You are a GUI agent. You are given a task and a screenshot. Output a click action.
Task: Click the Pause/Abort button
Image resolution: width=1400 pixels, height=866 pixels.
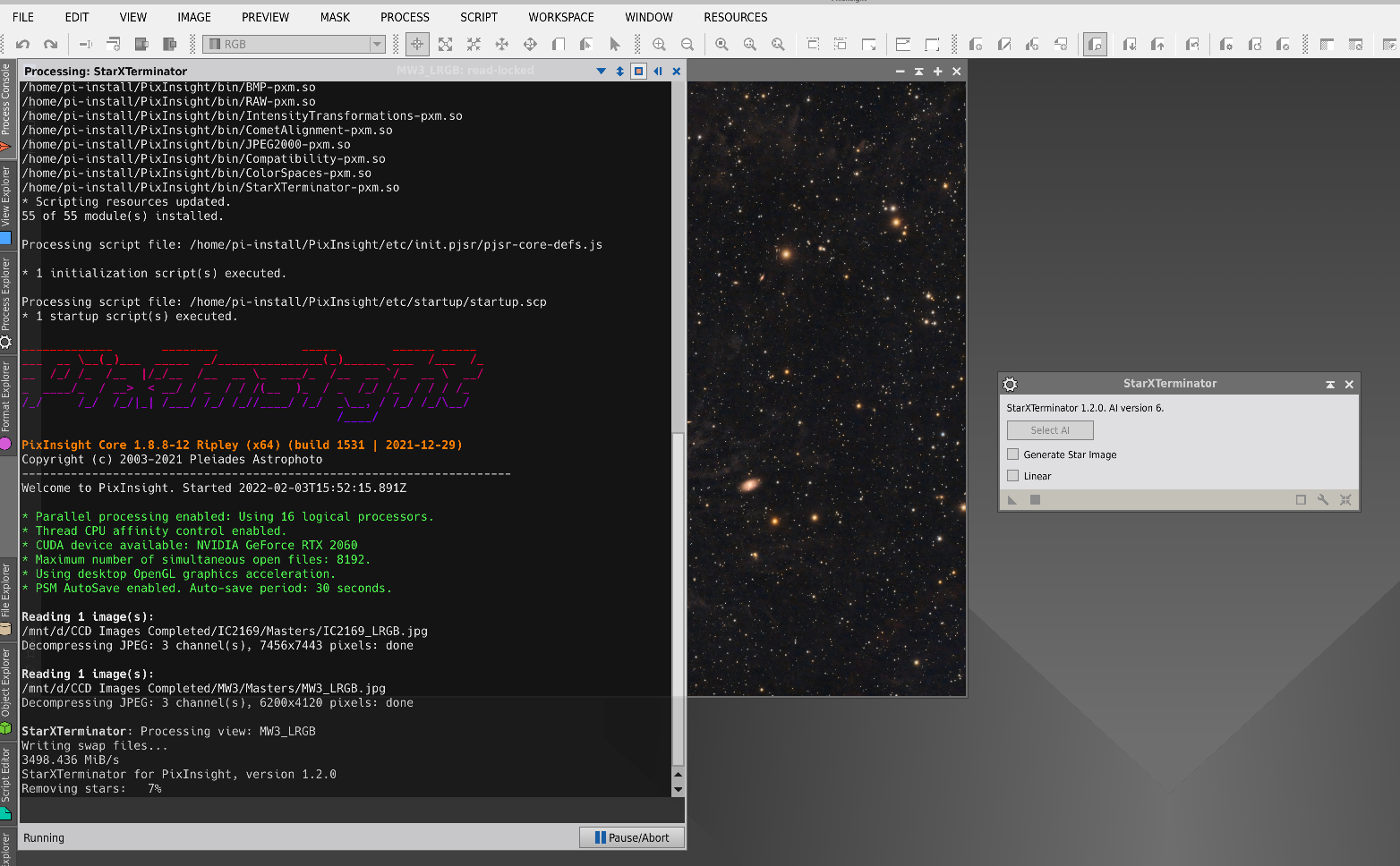point(632,837)
